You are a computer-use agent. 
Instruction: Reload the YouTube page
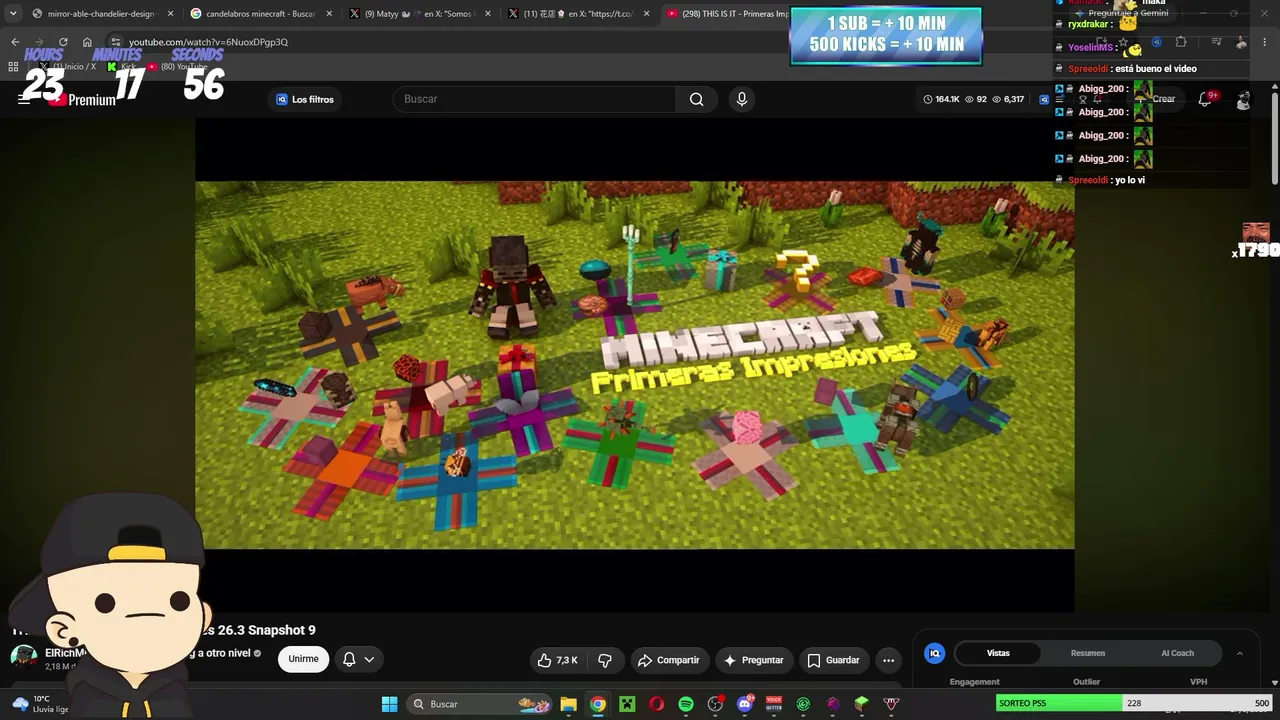(x=63, y=42)
